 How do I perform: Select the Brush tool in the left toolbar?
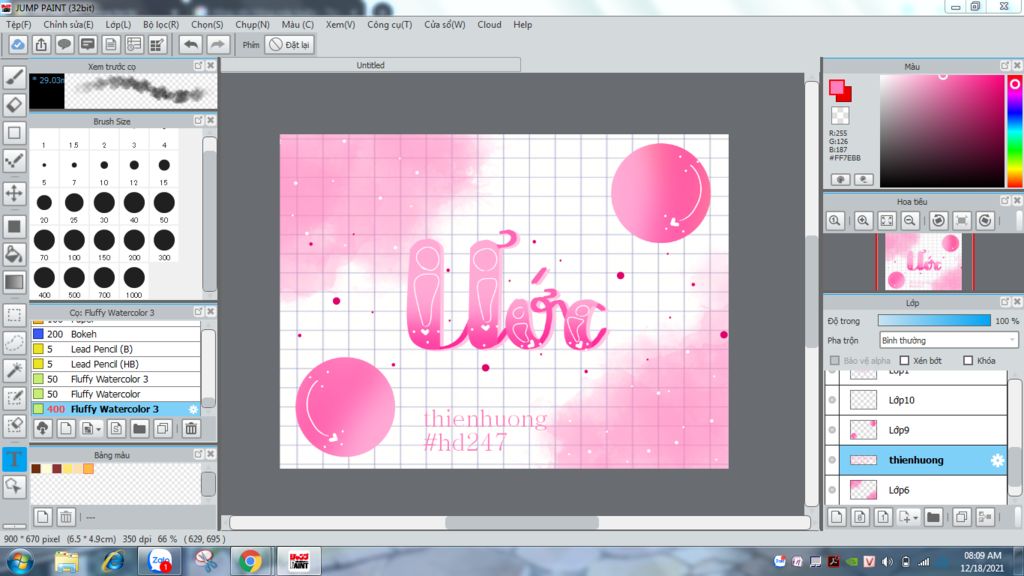coord(14,77)
